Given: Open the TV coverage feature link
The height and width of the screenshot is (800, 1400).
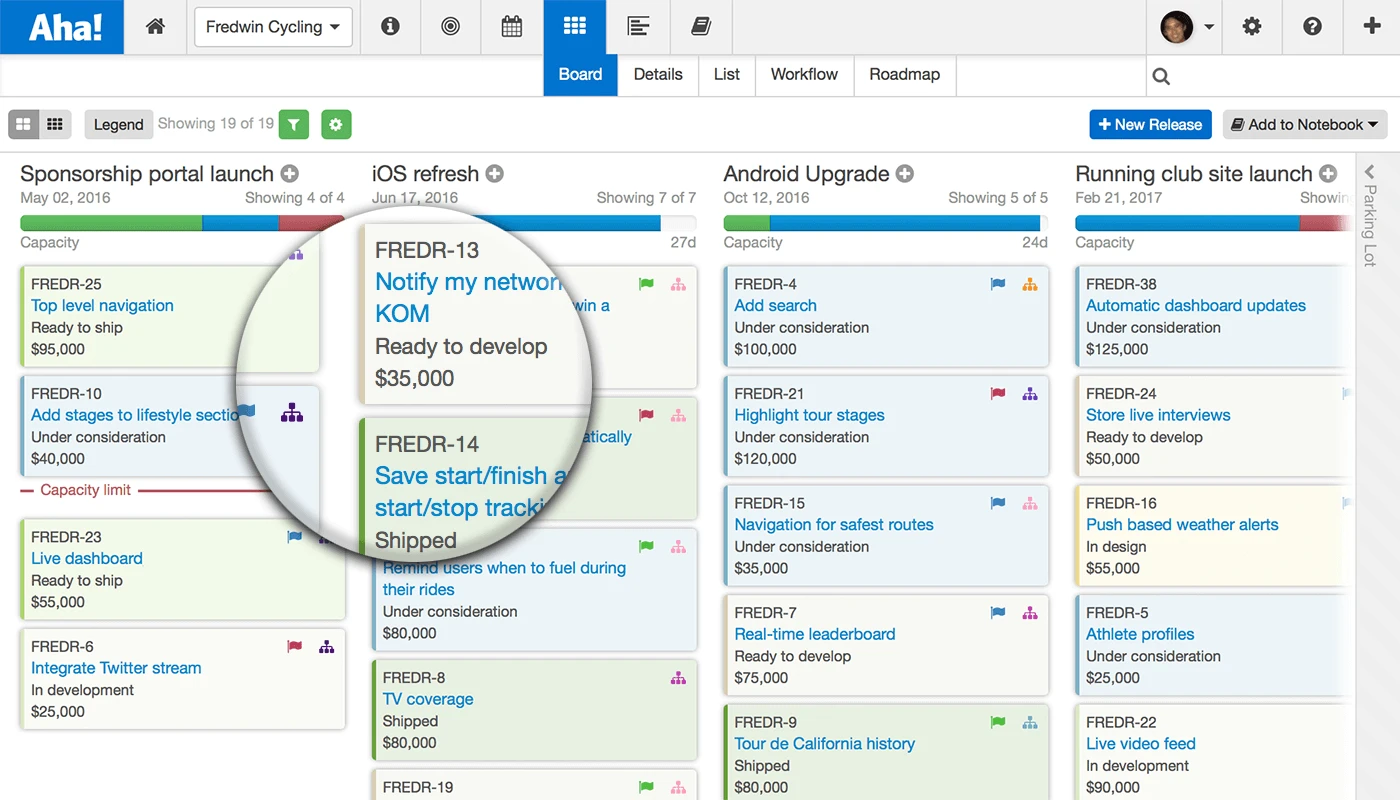Looking at the screenshot, I should click(428, 700).
